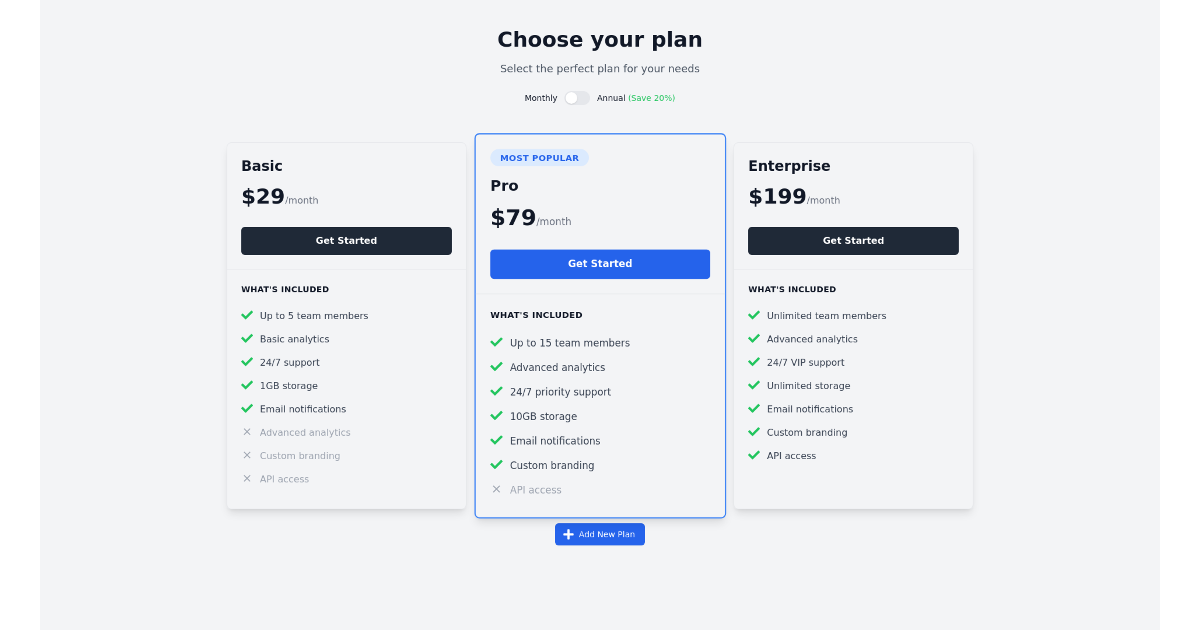Toggle the billing switch to Annual
This screenshot has height=630, width=1200.
coord(577,97)
